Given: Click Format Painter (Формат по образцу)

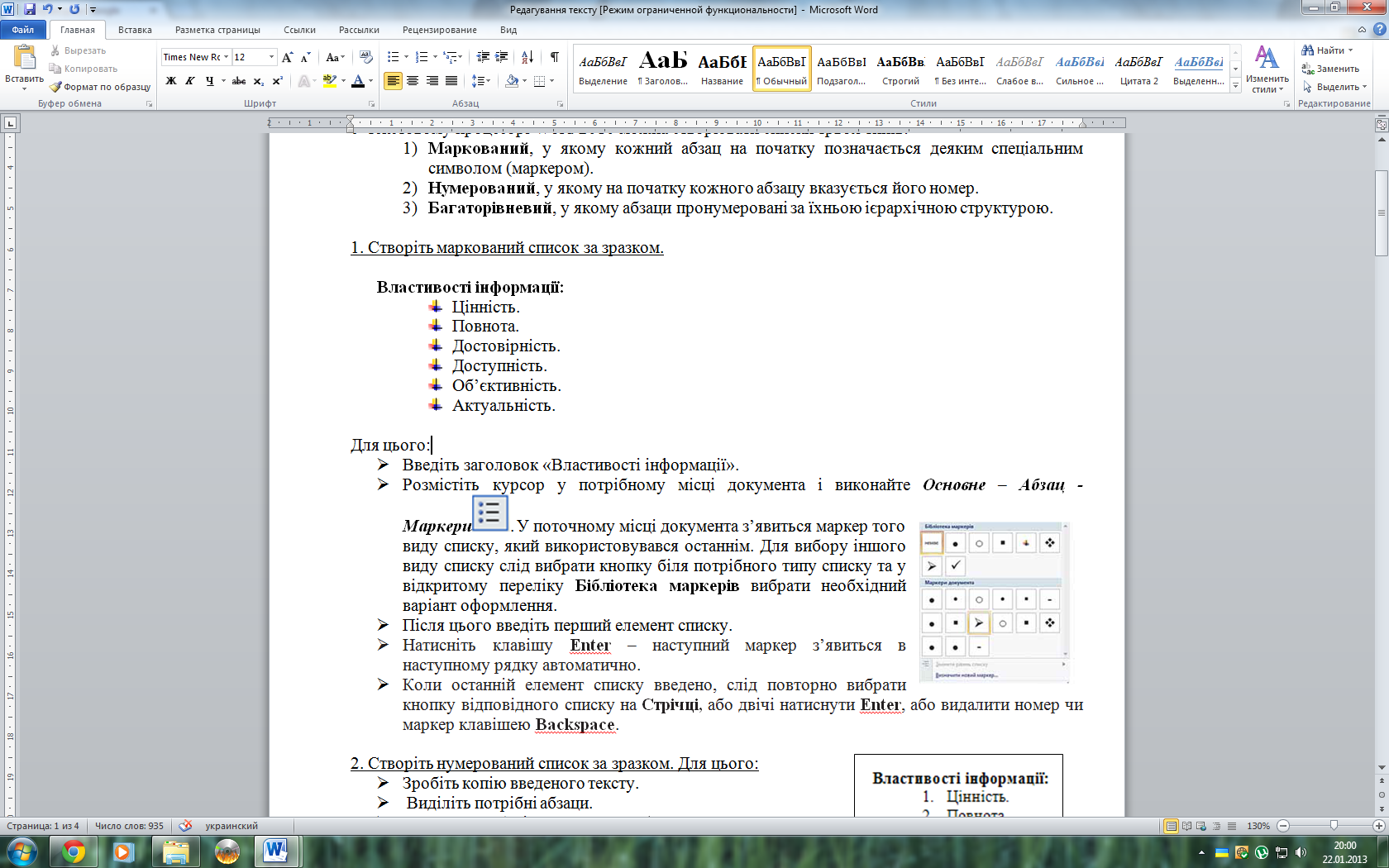Looking at the screenshot, I should tap(100, 87).
